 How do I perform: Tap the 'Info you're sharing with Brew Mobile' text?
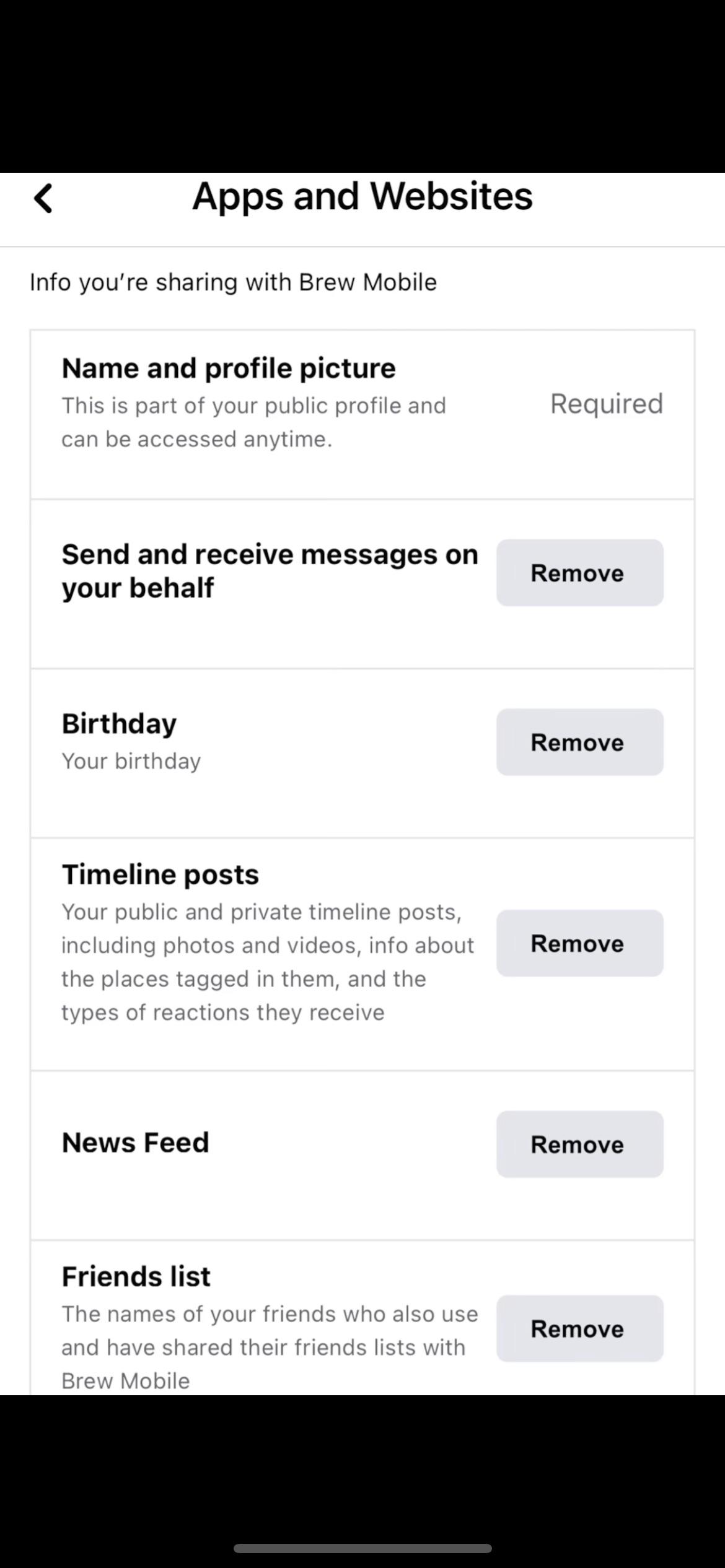[233, 282]
